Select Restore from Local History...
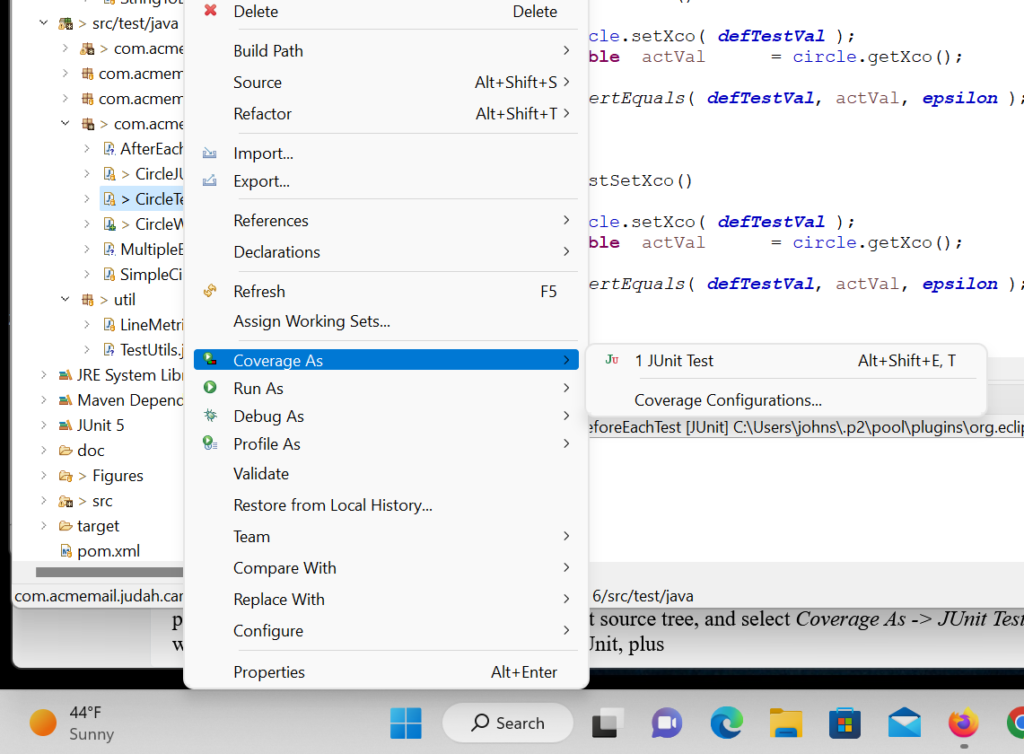The image size is (1024, 754). pyautogui.click(x=333, y=505)
